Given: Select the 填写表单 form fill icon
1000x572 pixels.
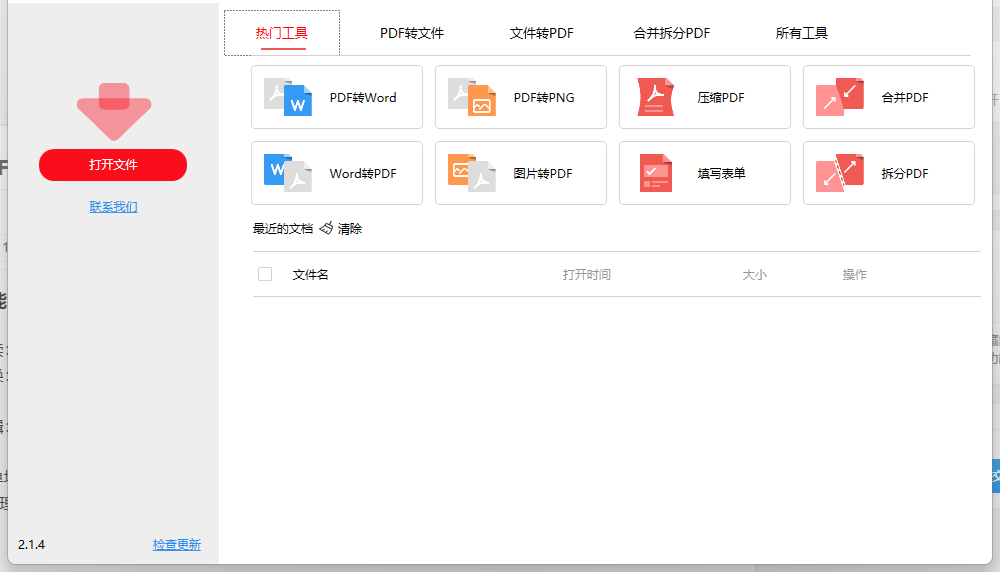Looking at the screenshot, I should (x=656, y=173).
